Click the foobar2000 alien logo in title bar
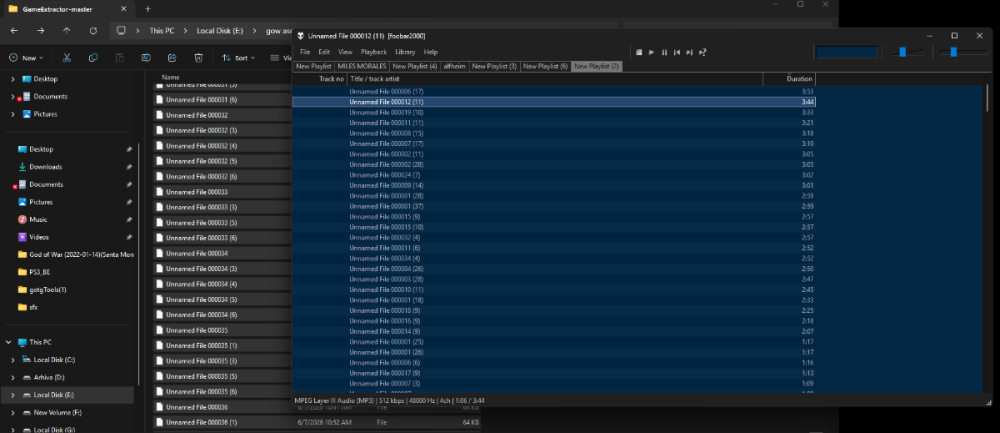 (x=300, y=36)
